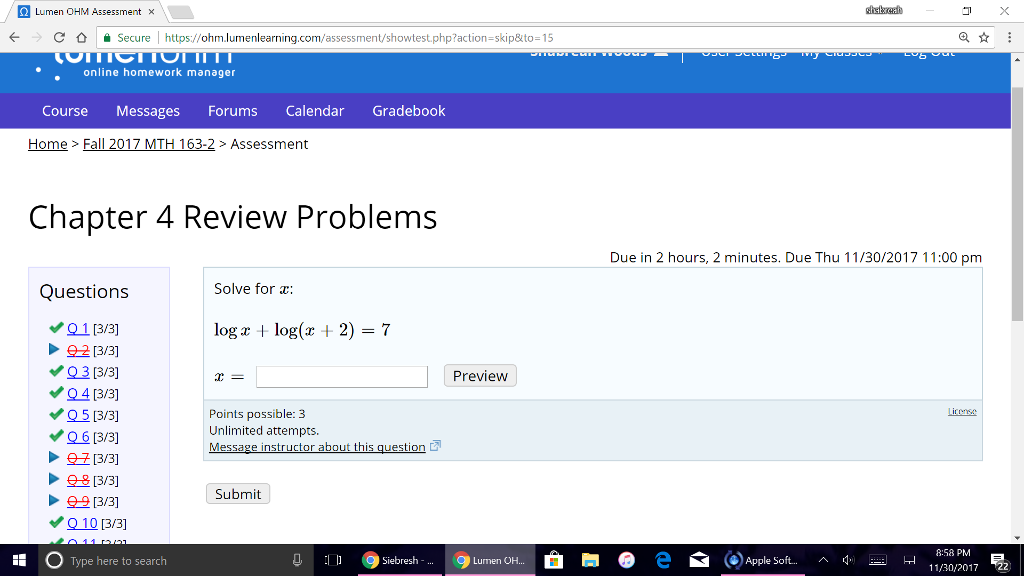Open the external link icon beside Message instructor
Screen dimensions: 1024x576
tap(435, 447)
